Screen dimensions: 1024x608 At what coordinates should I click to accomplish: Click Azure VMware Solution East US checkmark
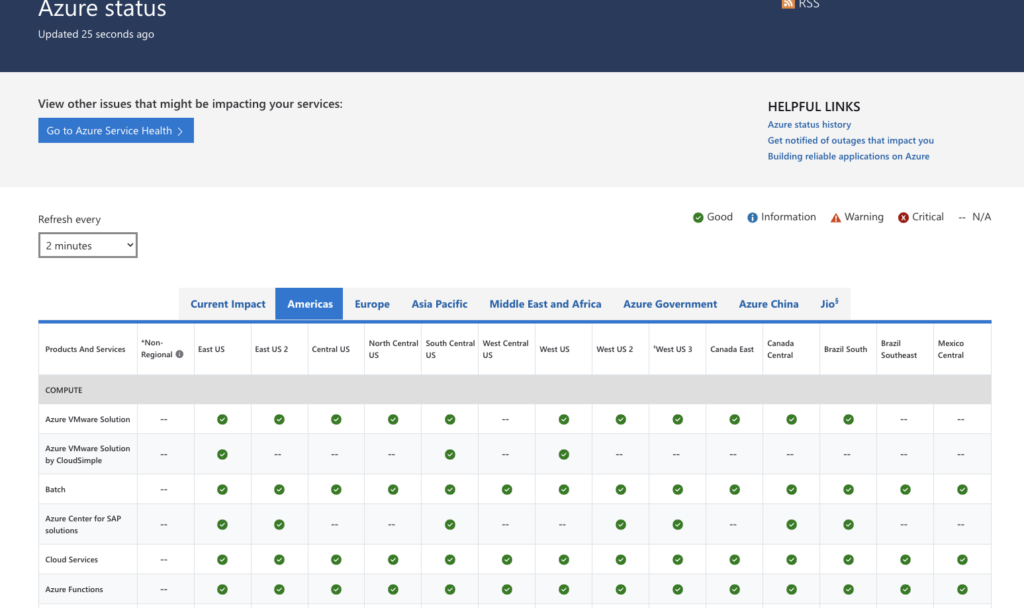[x=222, y=419]
